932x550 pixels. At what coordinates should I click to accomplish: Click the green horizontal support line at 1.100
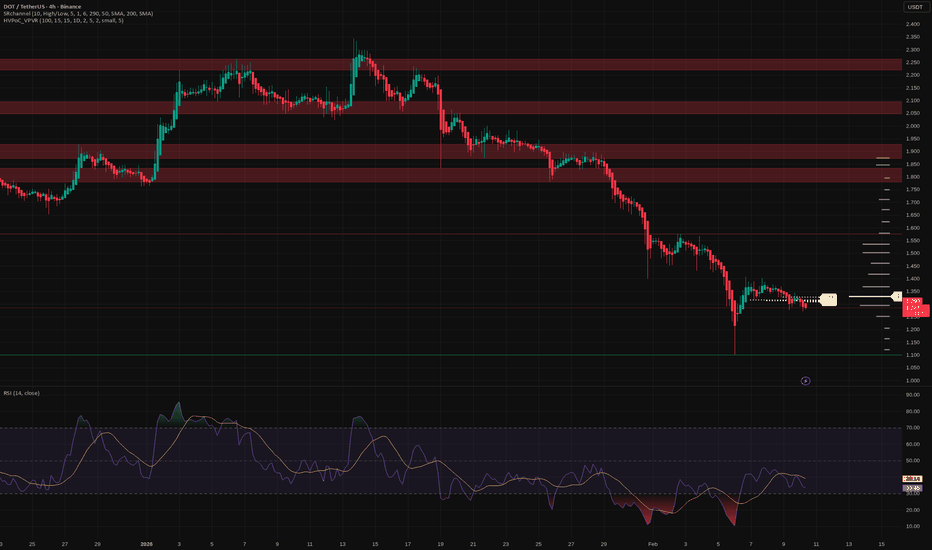click(x=451, y=355)
